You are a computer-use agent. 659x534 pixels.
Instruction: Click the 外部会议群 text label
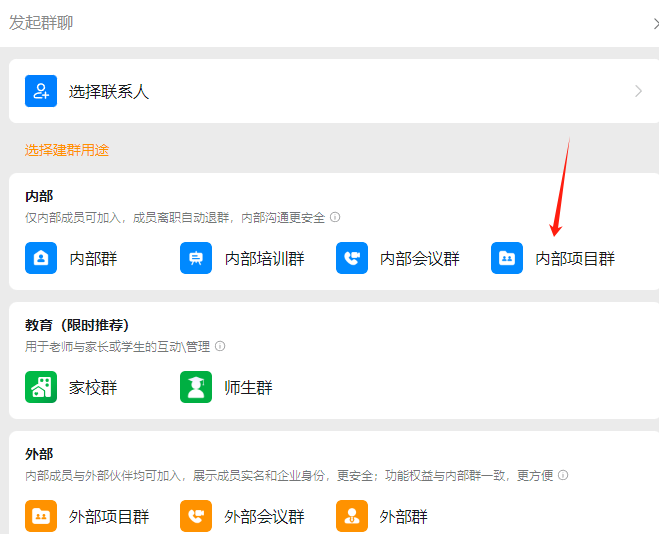tap(264, 517)
